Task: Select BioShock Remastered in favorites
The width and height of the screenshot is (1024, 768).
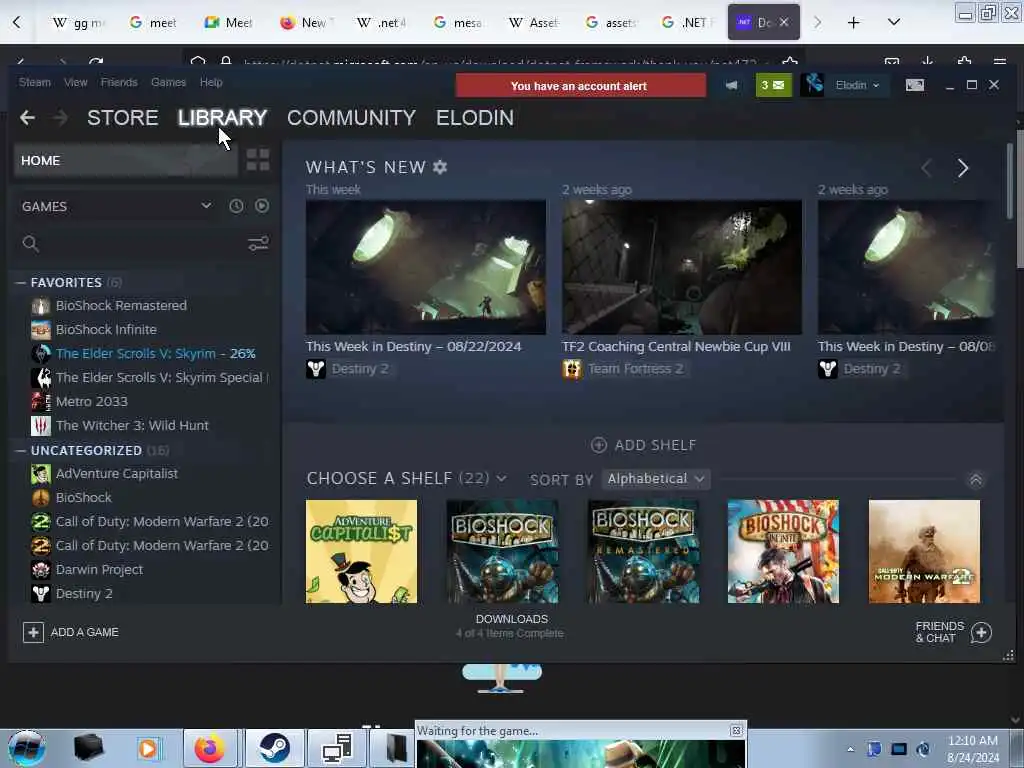Action: tap(121, 306)
